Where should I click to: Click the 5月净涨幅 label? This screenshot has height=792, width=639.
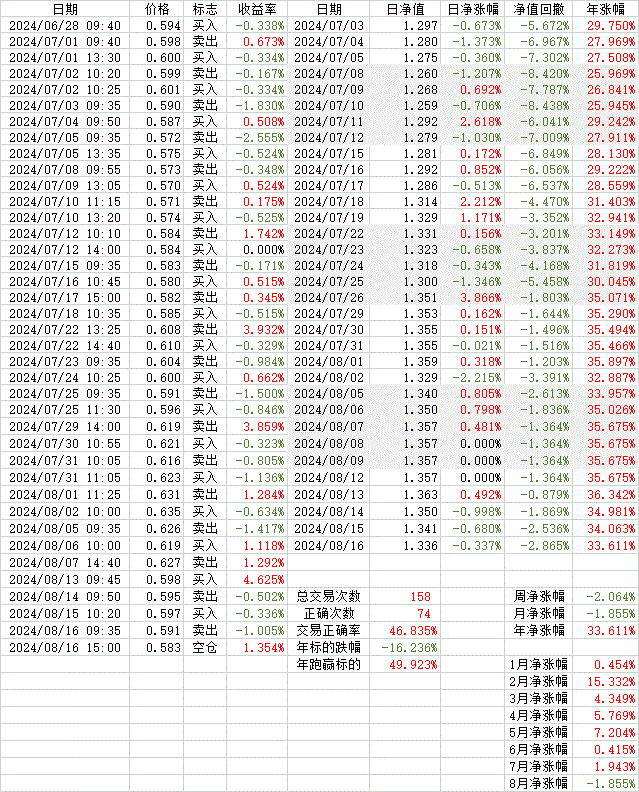[538, 732]
